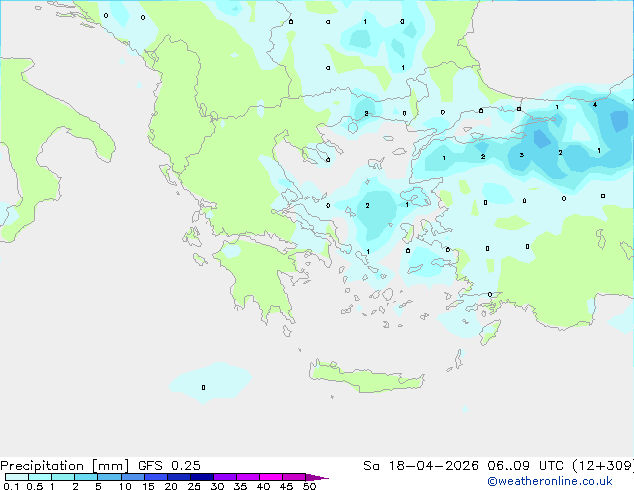Click the violet legend swatch between 35 and 40
Viewport: 634px width, 490px height.
pos(247,477)
